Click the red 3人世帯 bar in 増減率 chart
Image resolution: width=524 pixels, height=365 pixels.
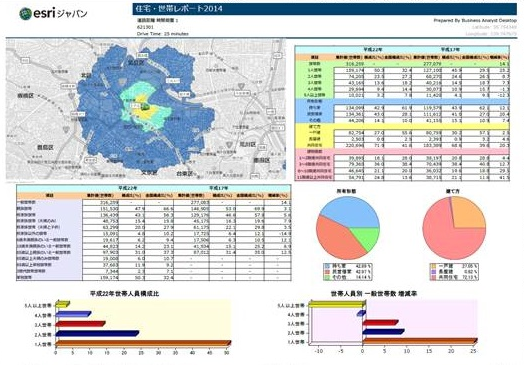[380, 323]
